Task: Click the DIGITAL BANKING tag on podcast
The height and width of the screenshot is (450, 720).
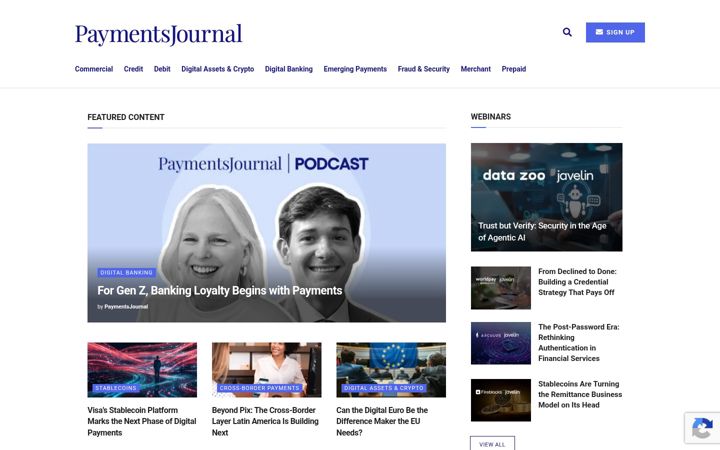Action: pyautogui.click(x=126, y=273)
